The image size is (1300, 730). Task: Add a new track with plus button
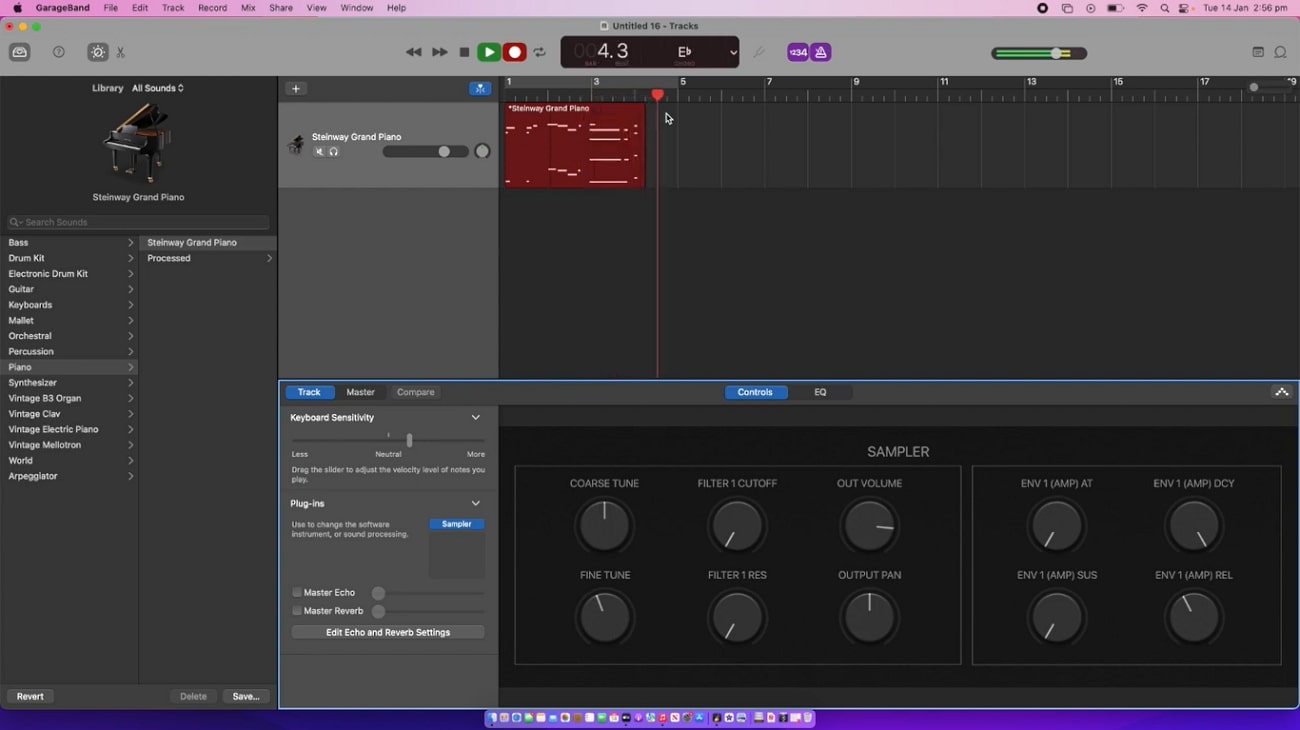point(296,89)
